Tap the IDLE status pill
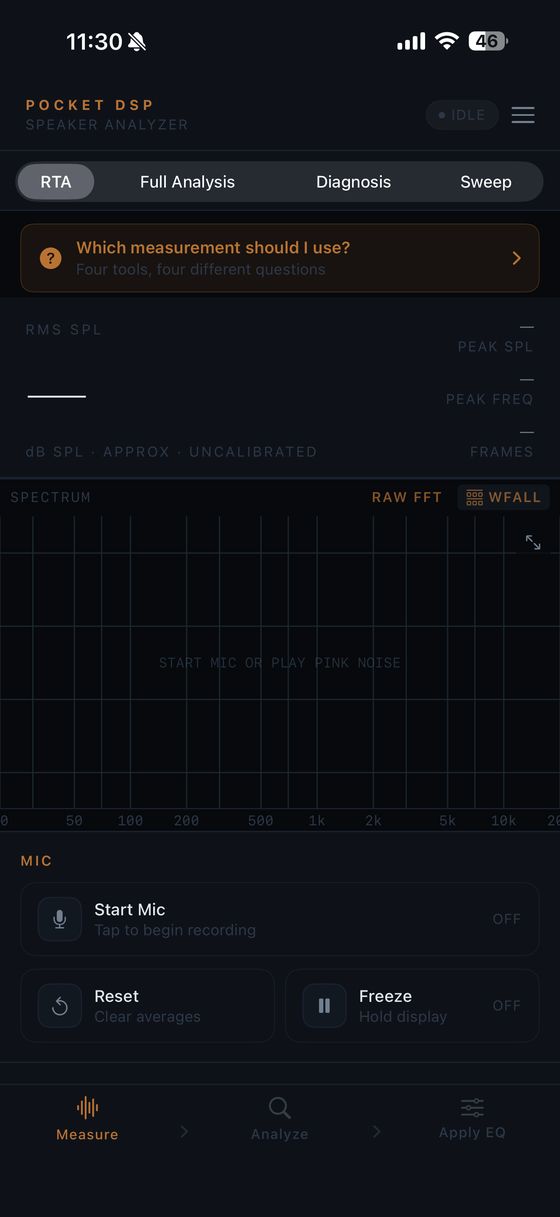Screen dimensions: 560x1217 click(x=462, y=115)
